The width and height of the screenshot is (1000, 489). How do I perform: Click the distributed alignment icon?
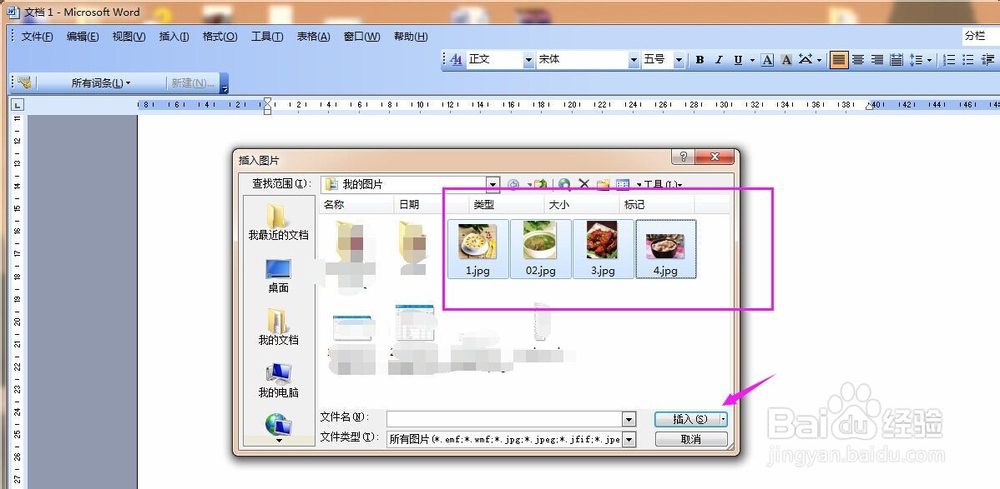(x=897, y=60)
